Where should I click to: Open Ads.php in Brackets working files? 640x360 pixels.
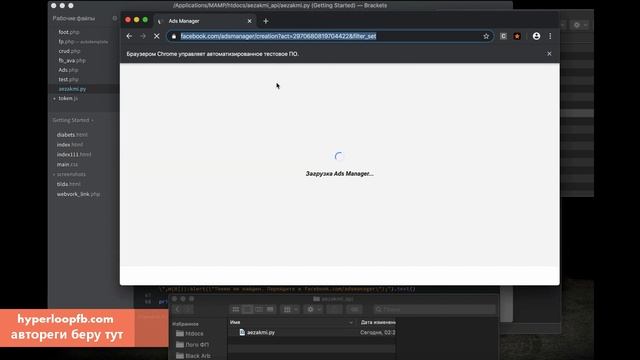point(68,70)
